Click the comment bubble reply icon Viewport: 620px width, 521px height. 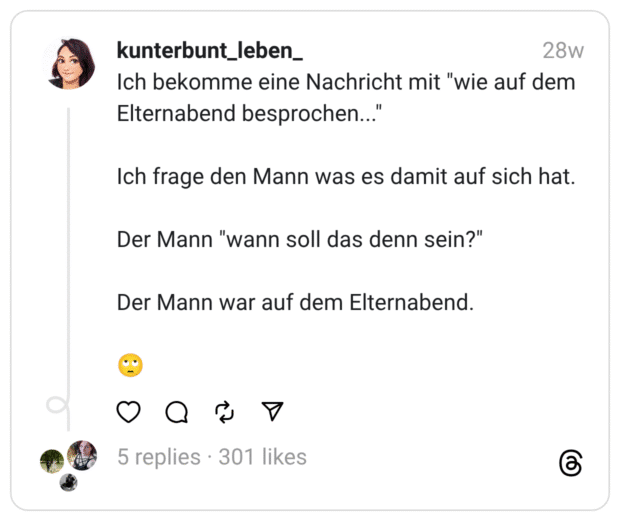[177, 411]
